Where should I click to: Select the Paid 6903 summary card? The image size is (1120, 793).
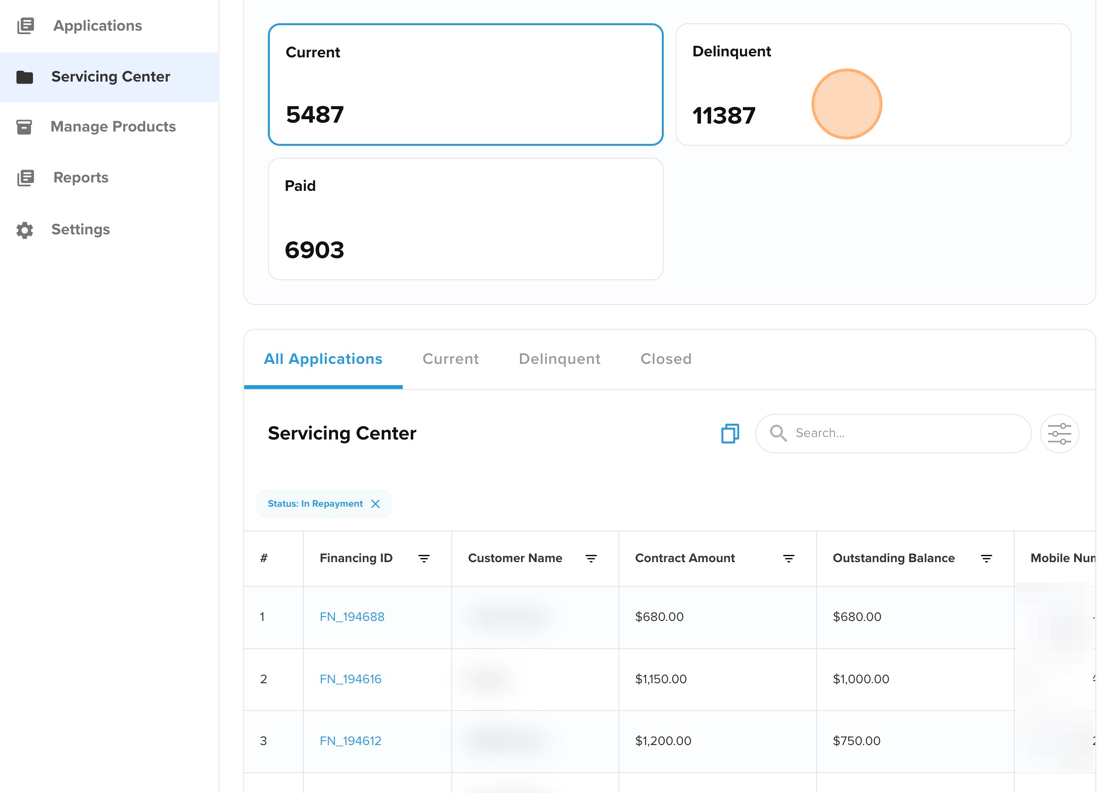click(x=466, y=219)
